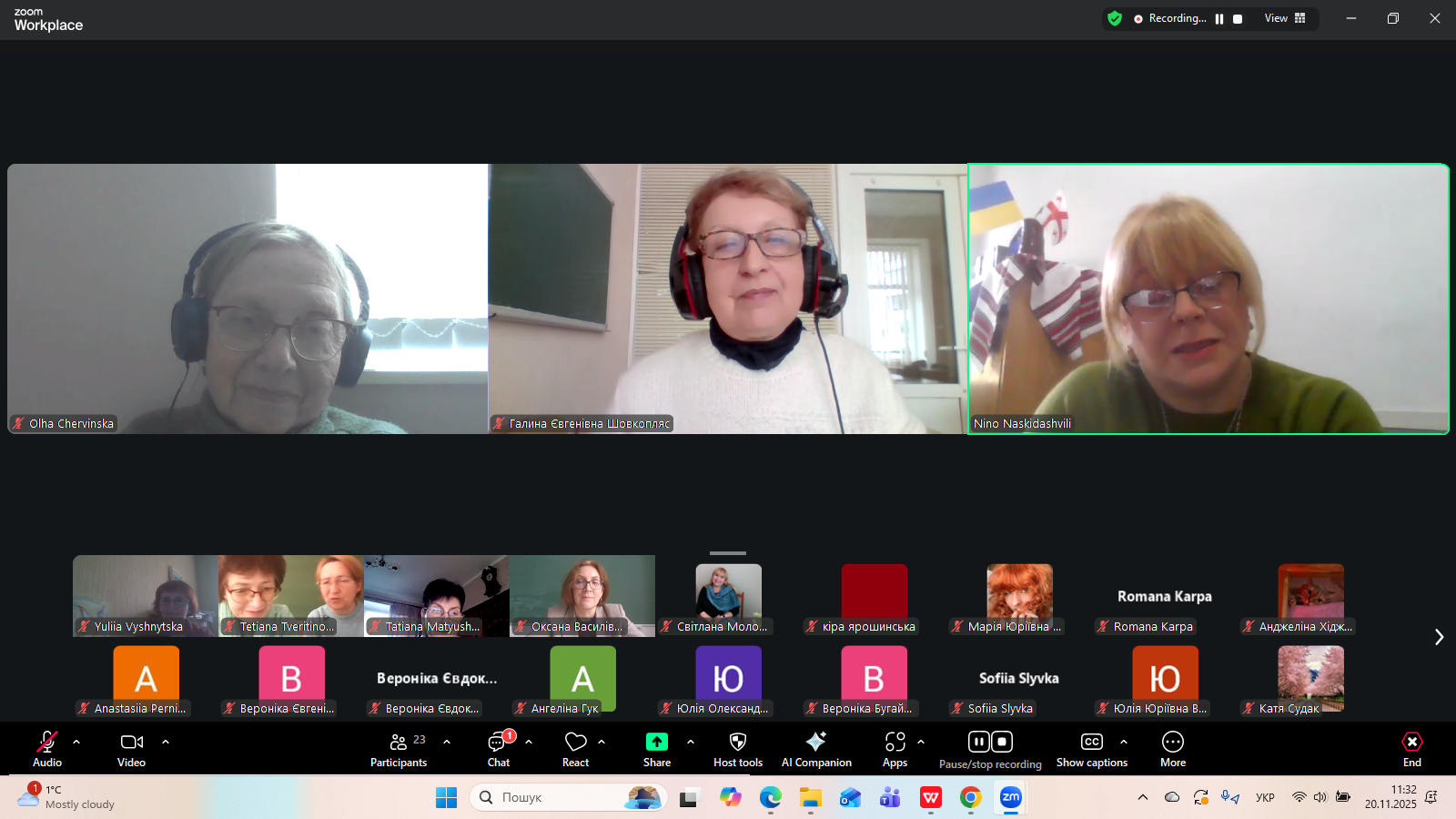1456x819 pixels.
Task: Unmute microphone with the Audio button
Action: pos(47,749)
